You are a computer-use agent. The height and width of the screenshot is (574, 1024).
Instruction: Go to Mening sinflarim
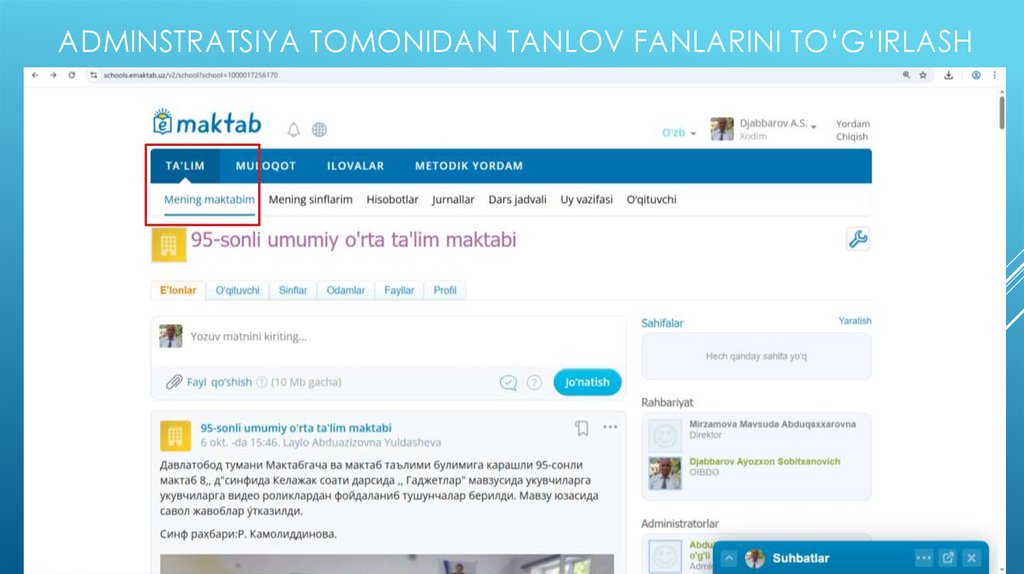310,200
